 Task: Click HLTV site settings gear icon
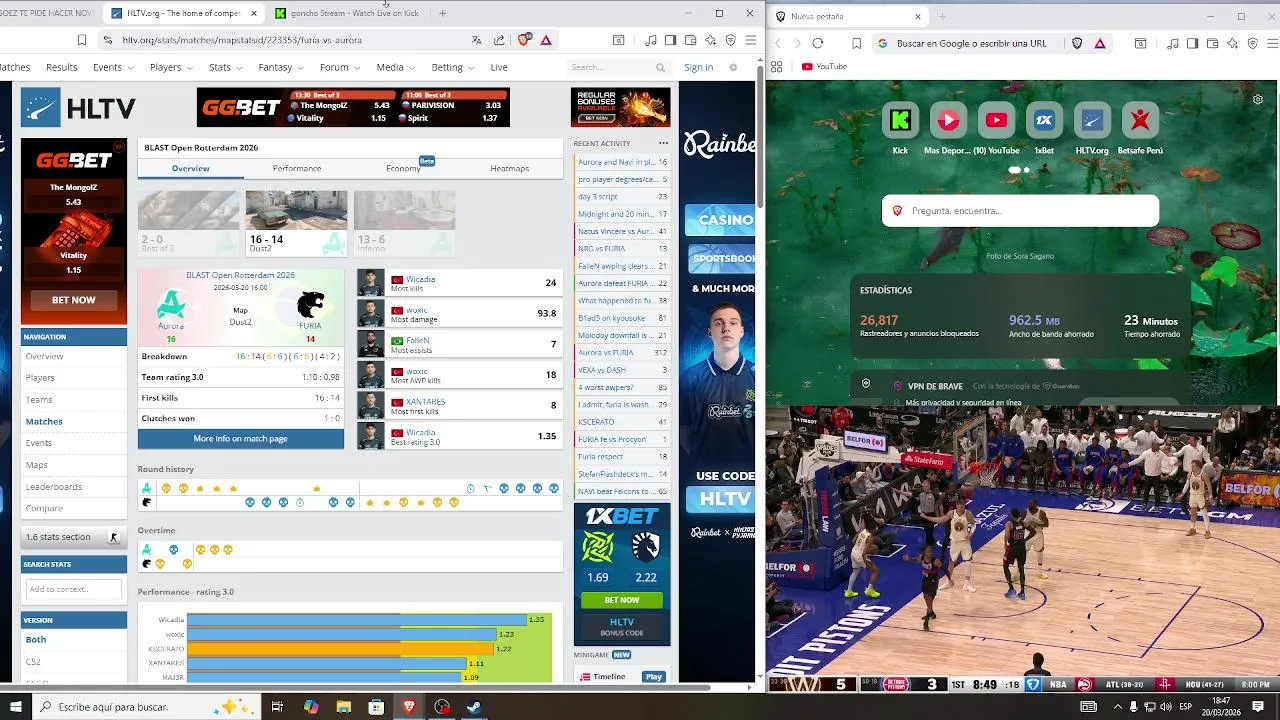click(733, 67)
